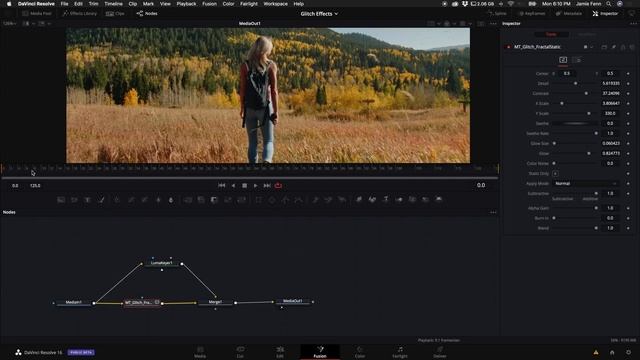The height and width of the screenshot is (360, 640).
Task: Add an Ellipse mask from toolbar
Action: click(272, 200)
